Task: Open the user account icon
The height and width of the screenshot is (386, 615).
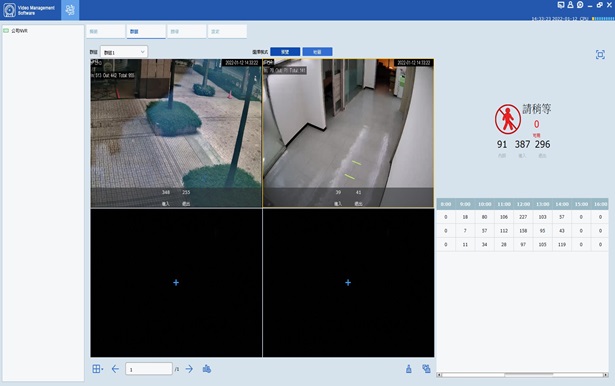Action: 570,5
